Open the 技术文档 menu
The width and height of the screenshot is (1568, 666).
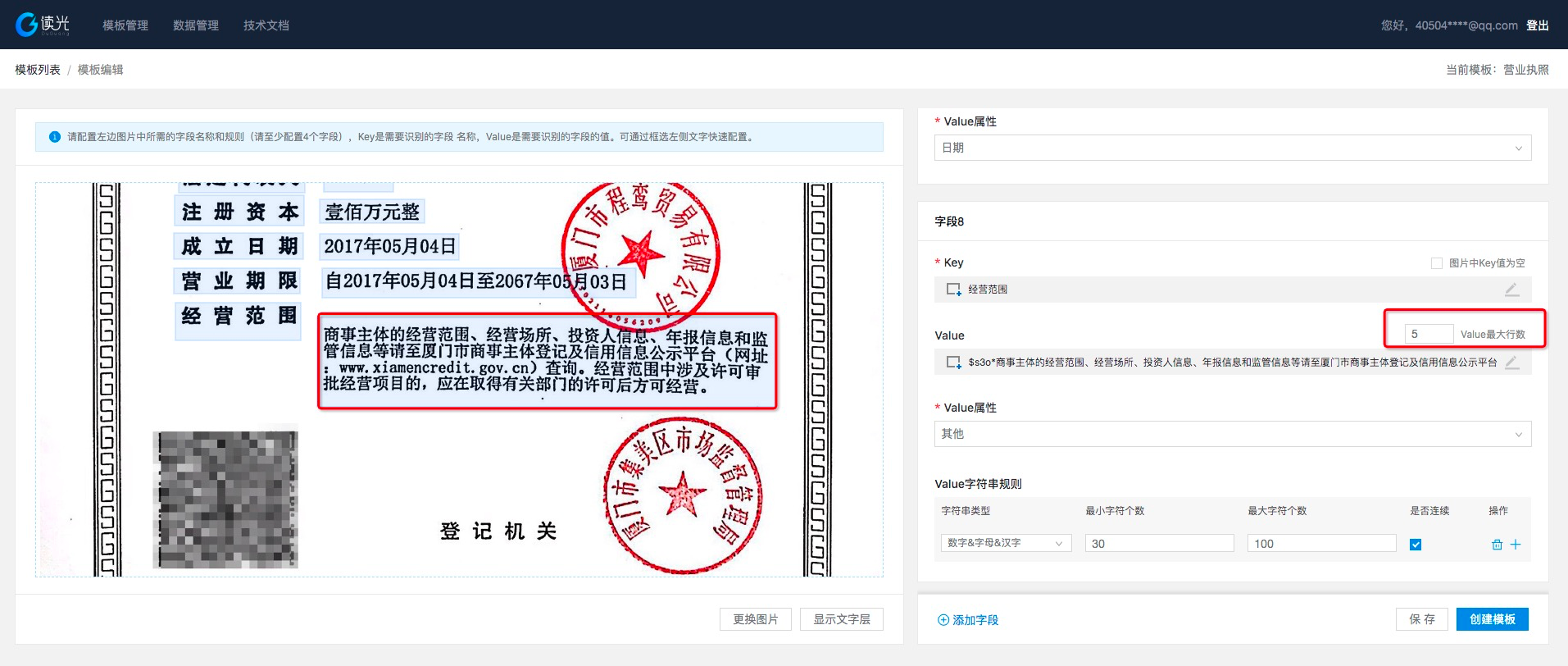point(266,25)
